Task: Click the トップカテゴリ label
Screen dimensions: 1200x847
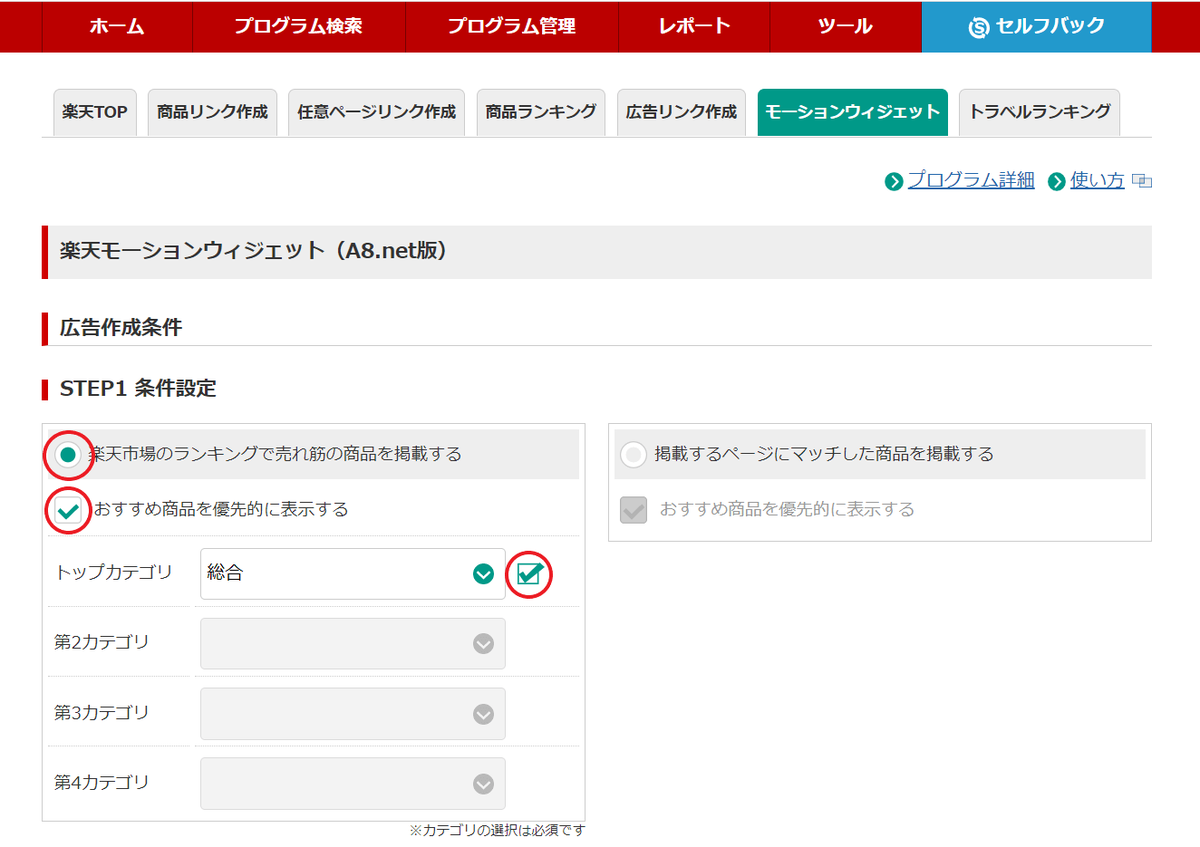Action: (x=113, y=573)
